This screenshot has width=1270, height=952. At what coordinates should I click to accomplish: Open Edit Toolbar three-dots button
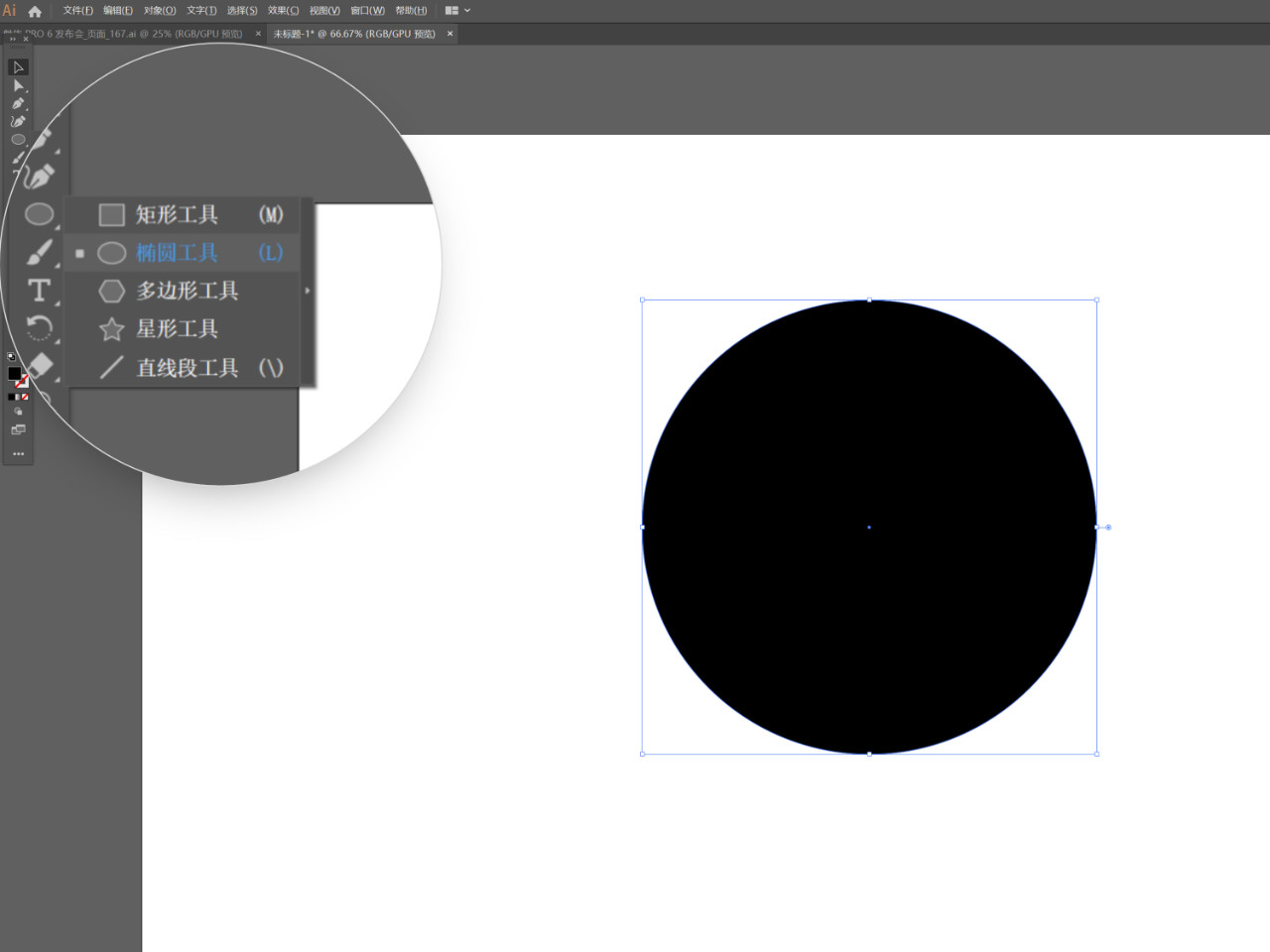18,454
